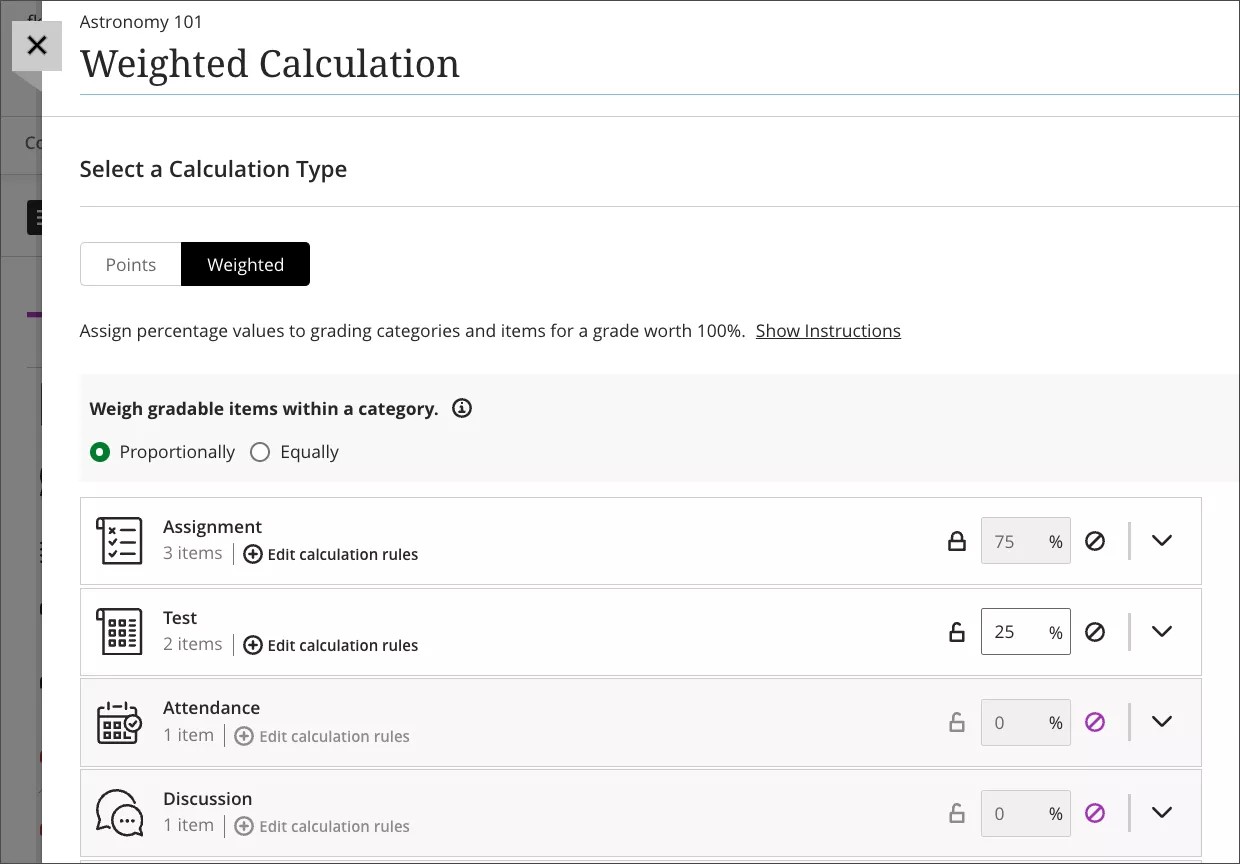This screenshot has width=1240, height=864.
Task: Expand the Attendance category chevron
Action: [x=1161, y=722]
